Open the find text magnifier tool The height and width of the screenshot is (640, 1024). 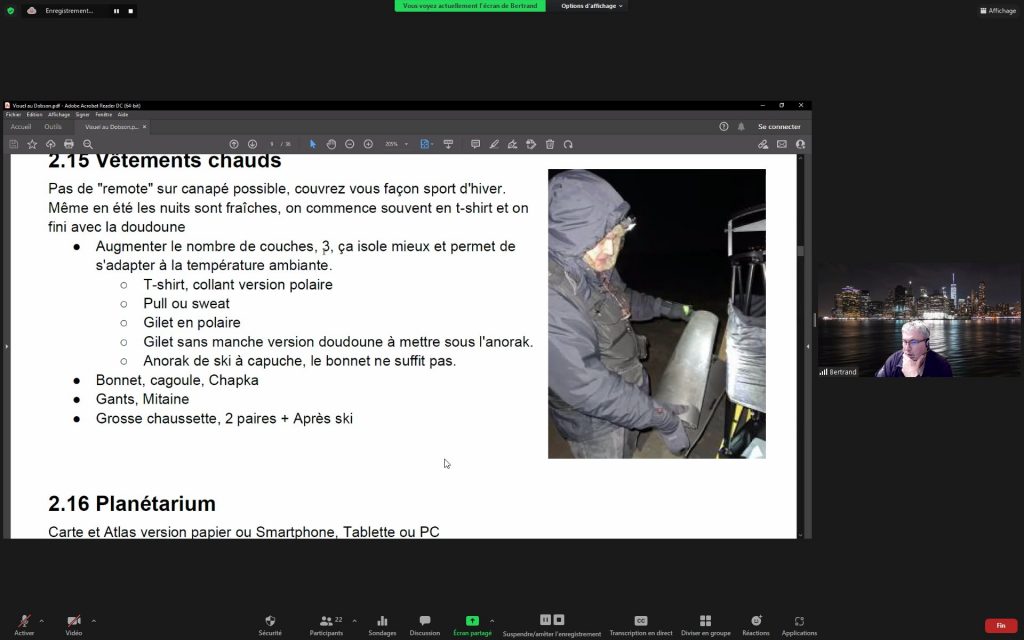click(88, 144)
